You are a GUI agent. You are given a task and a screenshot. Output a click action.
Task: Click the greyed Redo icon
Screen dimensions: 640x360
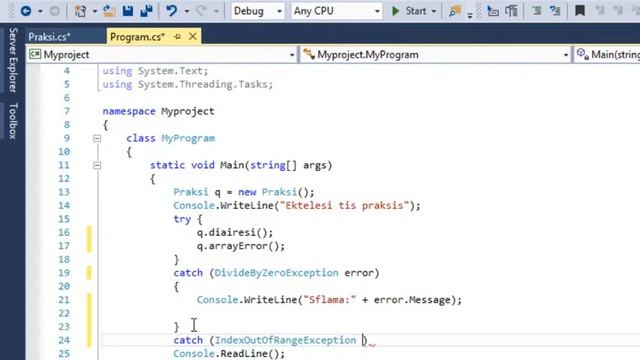[x=201, y=11]
